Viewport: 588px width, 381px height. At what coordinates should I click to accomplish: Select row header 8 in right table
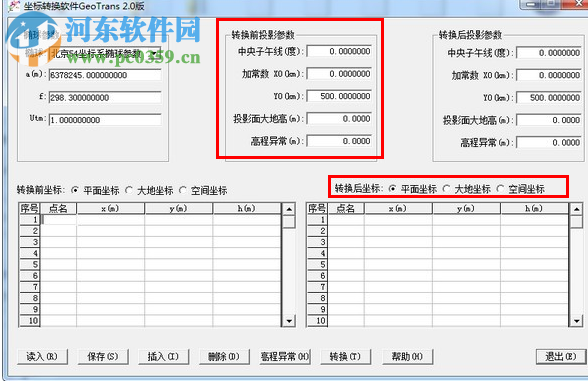click(x=317, y=298)
